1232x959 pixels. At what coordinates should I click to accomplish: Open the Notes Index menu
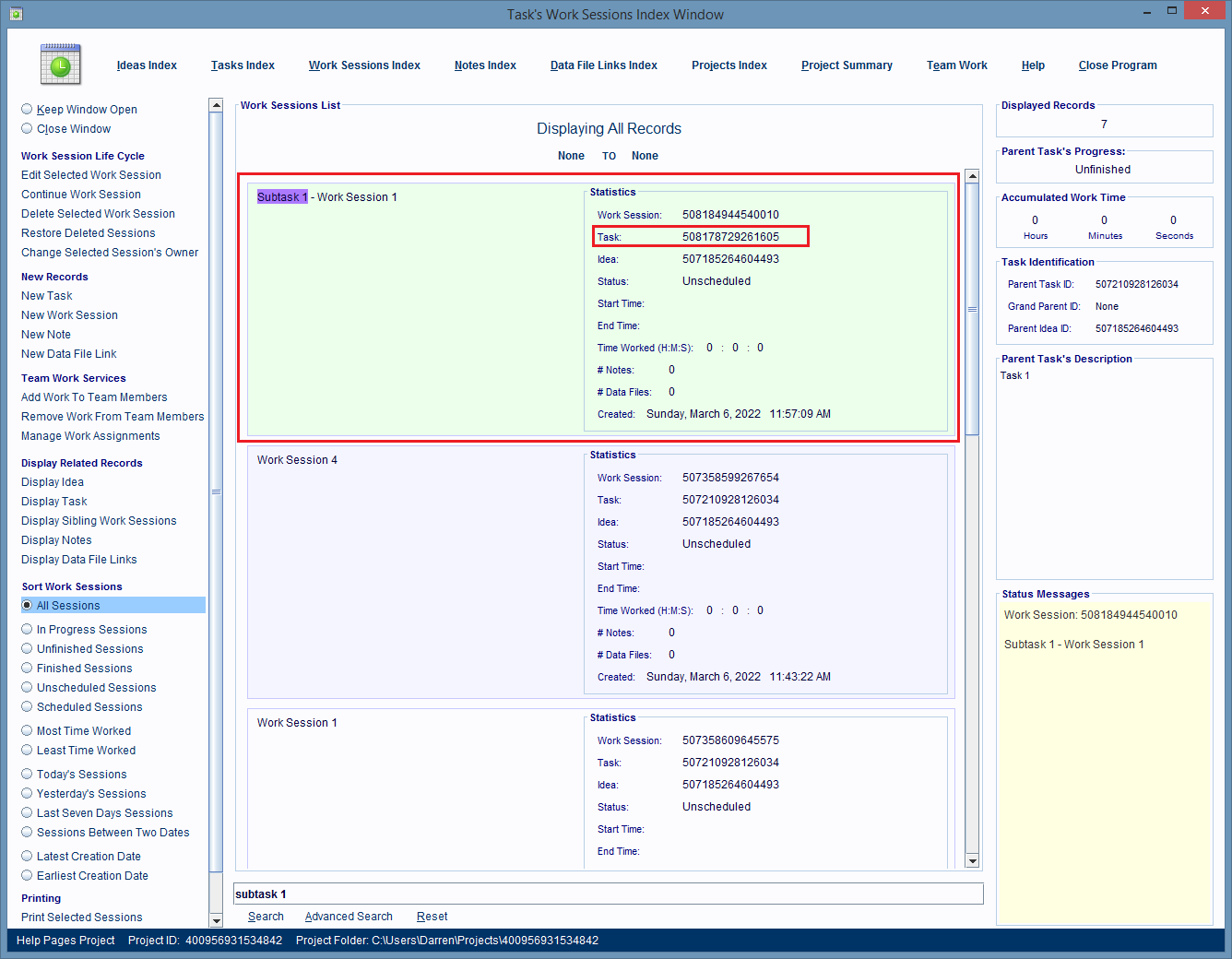pos(485,65)
